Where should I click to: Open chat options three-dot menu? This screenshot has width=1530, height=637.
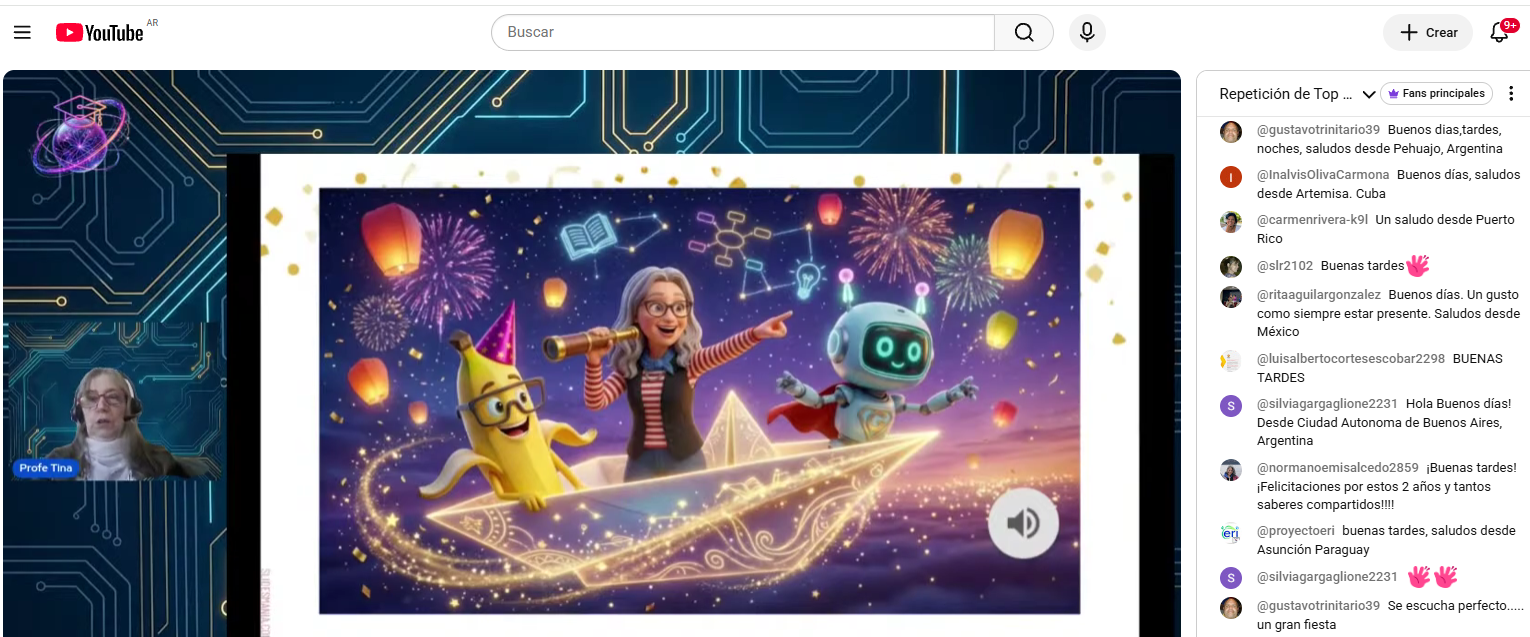pos(1511,94)
